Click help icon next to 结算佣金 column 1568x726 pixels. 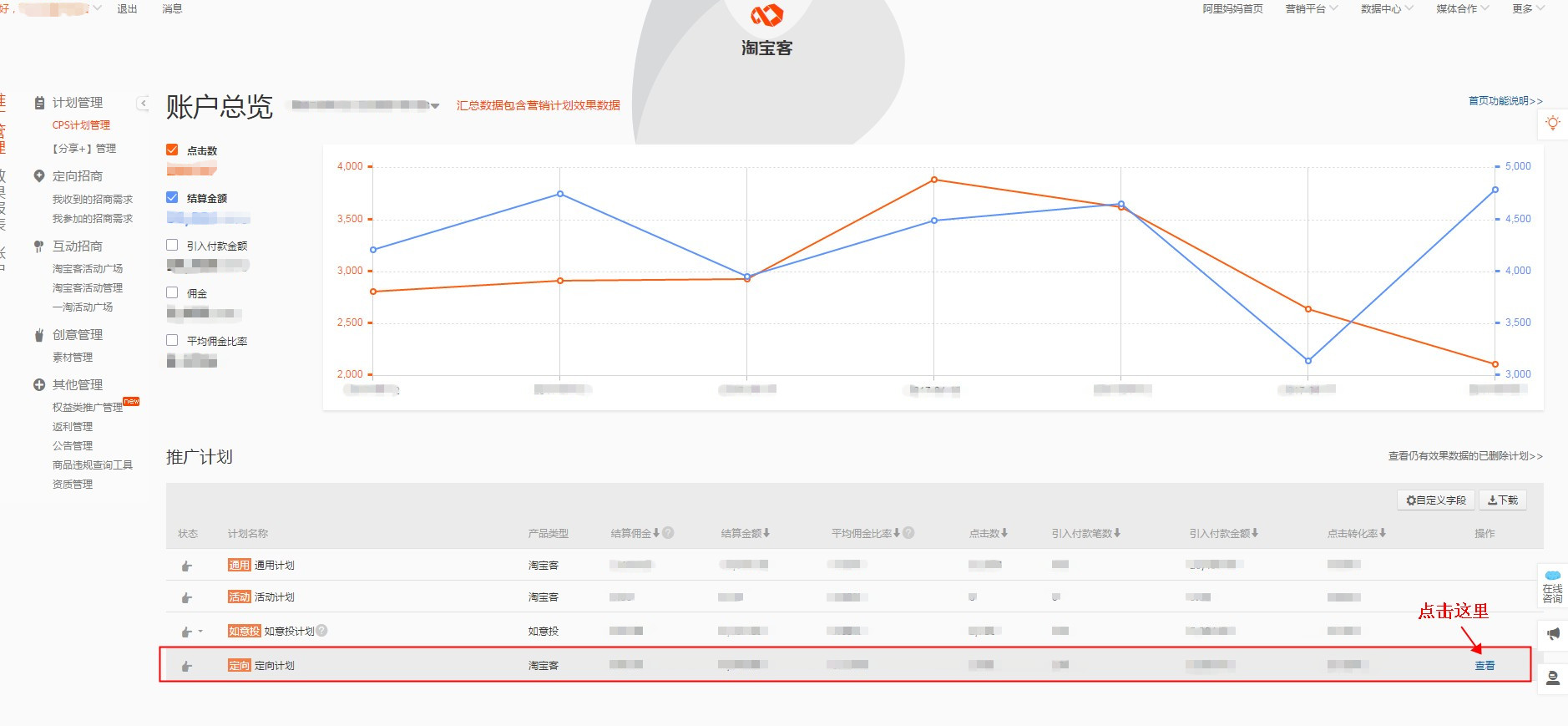[668, 533]
